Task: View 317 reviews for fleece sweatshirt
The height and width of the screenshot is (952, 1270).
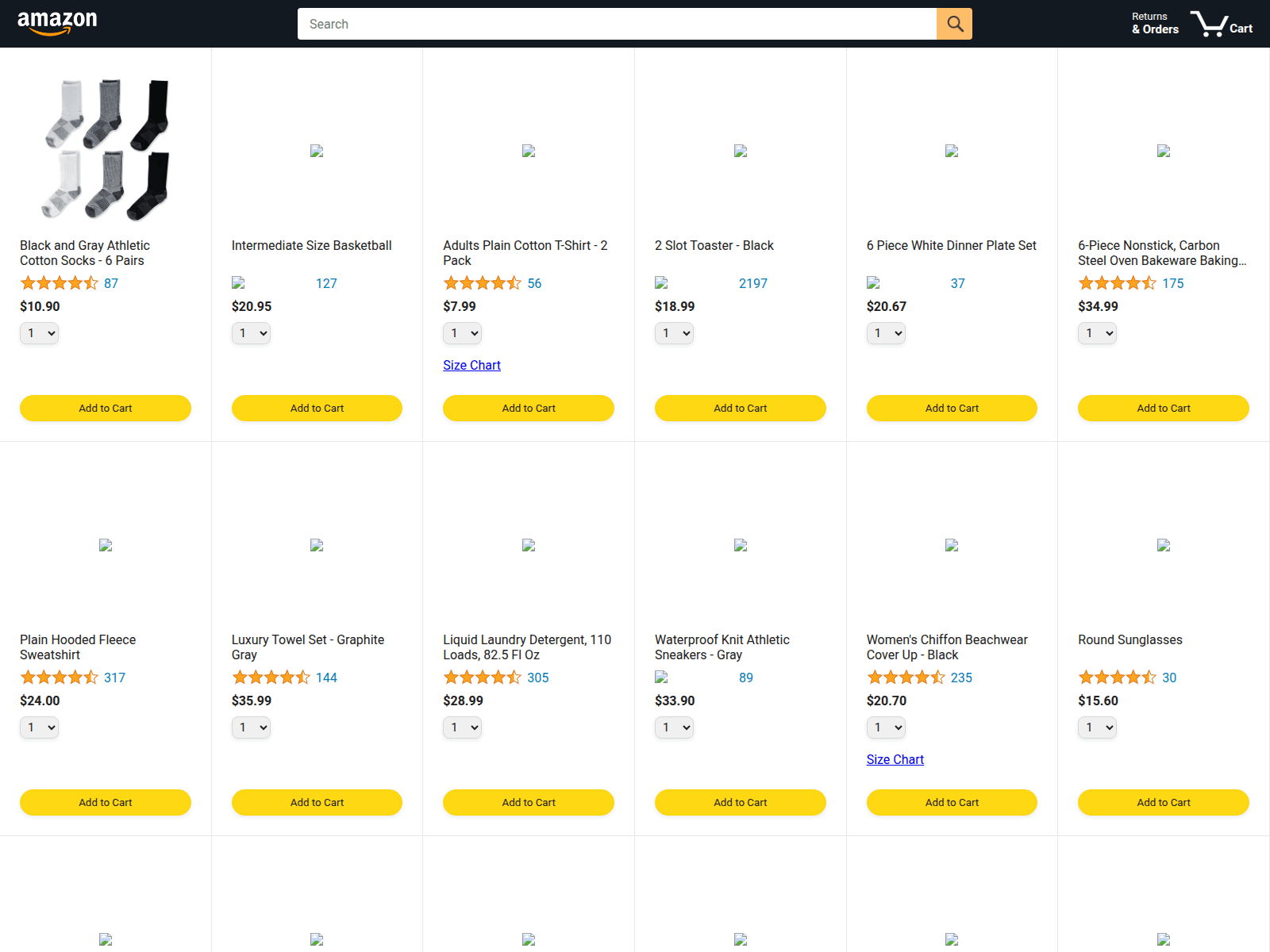Action: point(115,678)
